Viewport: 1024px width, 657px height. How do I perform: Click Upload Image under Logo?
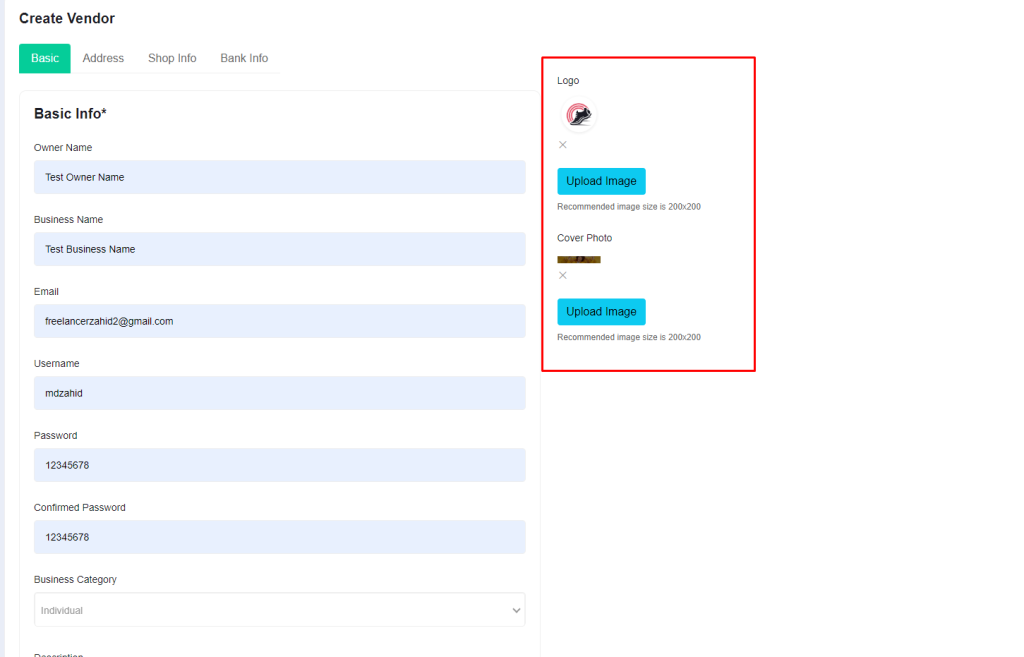click(601, 182)
